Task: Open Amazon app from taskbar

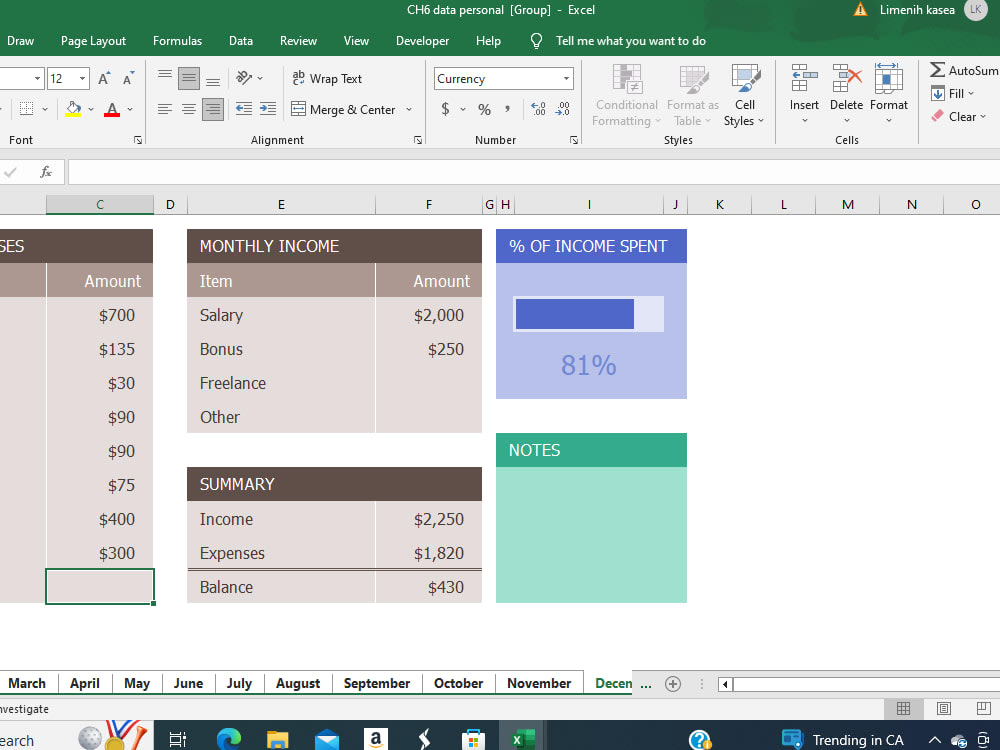Action: coord(375,739)
